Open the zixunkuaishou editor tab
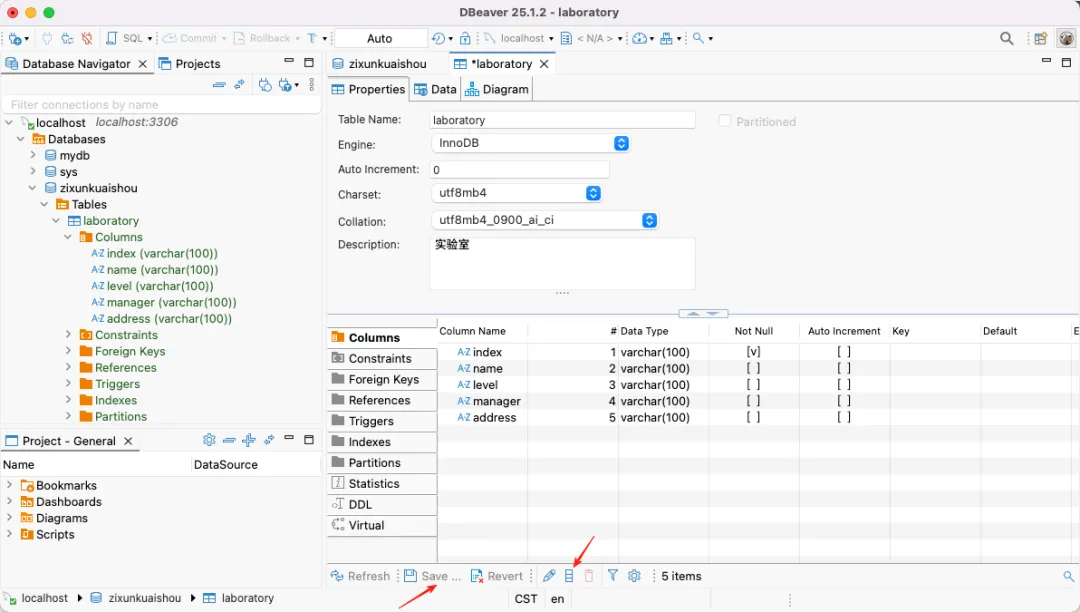Image resolution: width=1080 pixels, height=612 pixels. [x=380, y=64]
